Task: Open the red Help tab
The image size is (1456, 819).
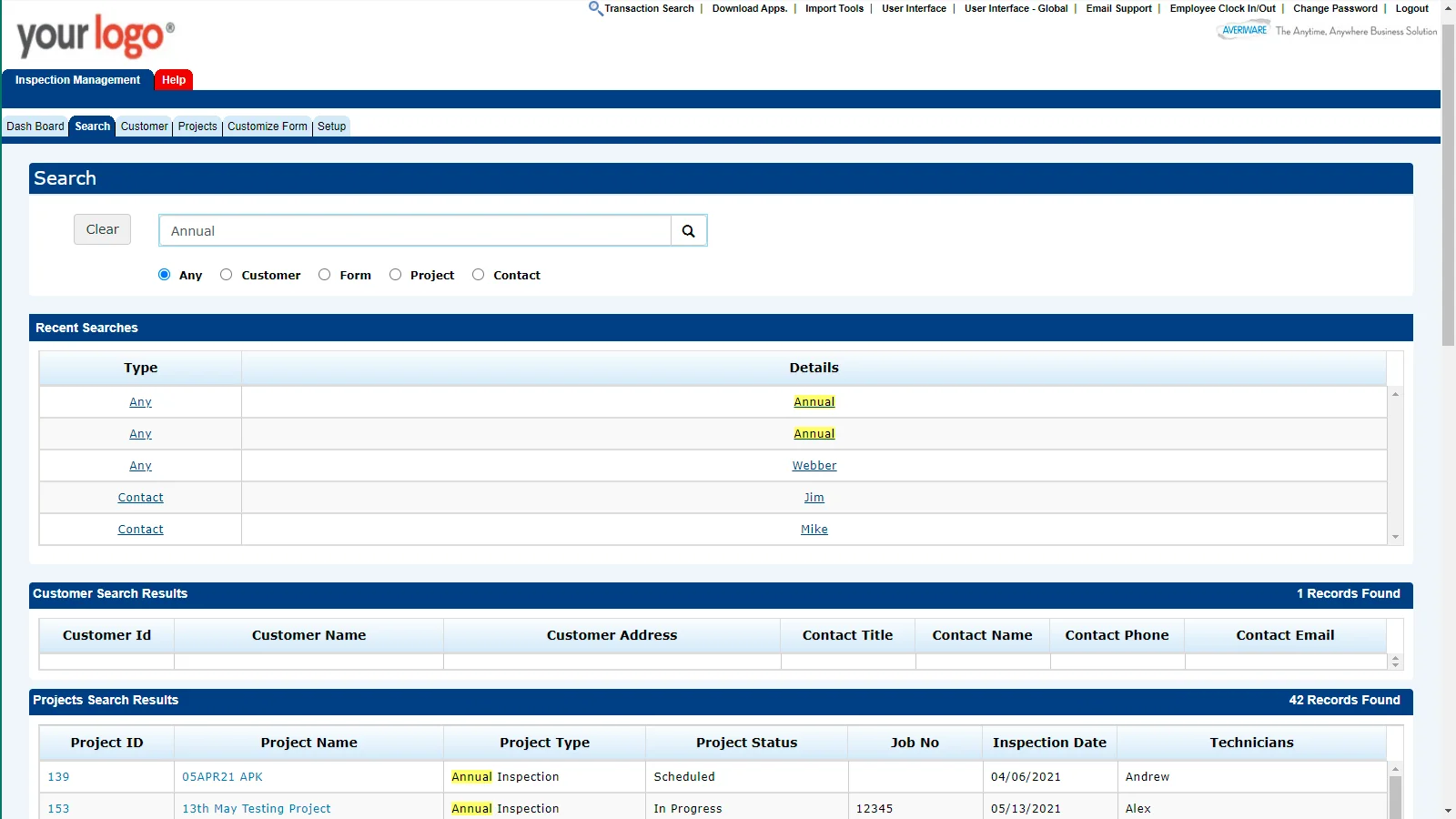Action: pyautogui.click(x=174, y=80)
